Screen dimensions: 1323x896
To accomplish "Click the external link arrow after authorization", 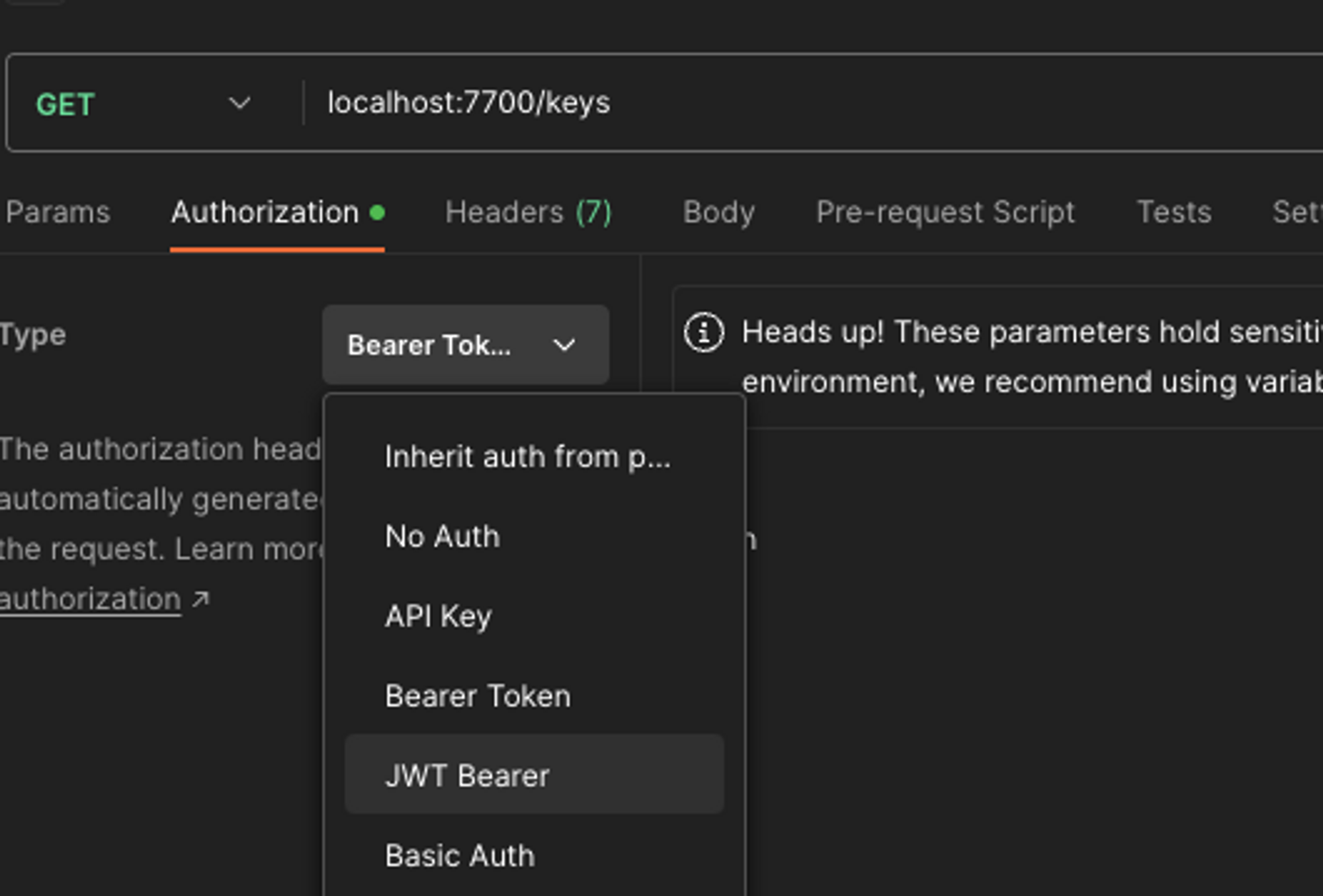I will click(x=200, y=599).
